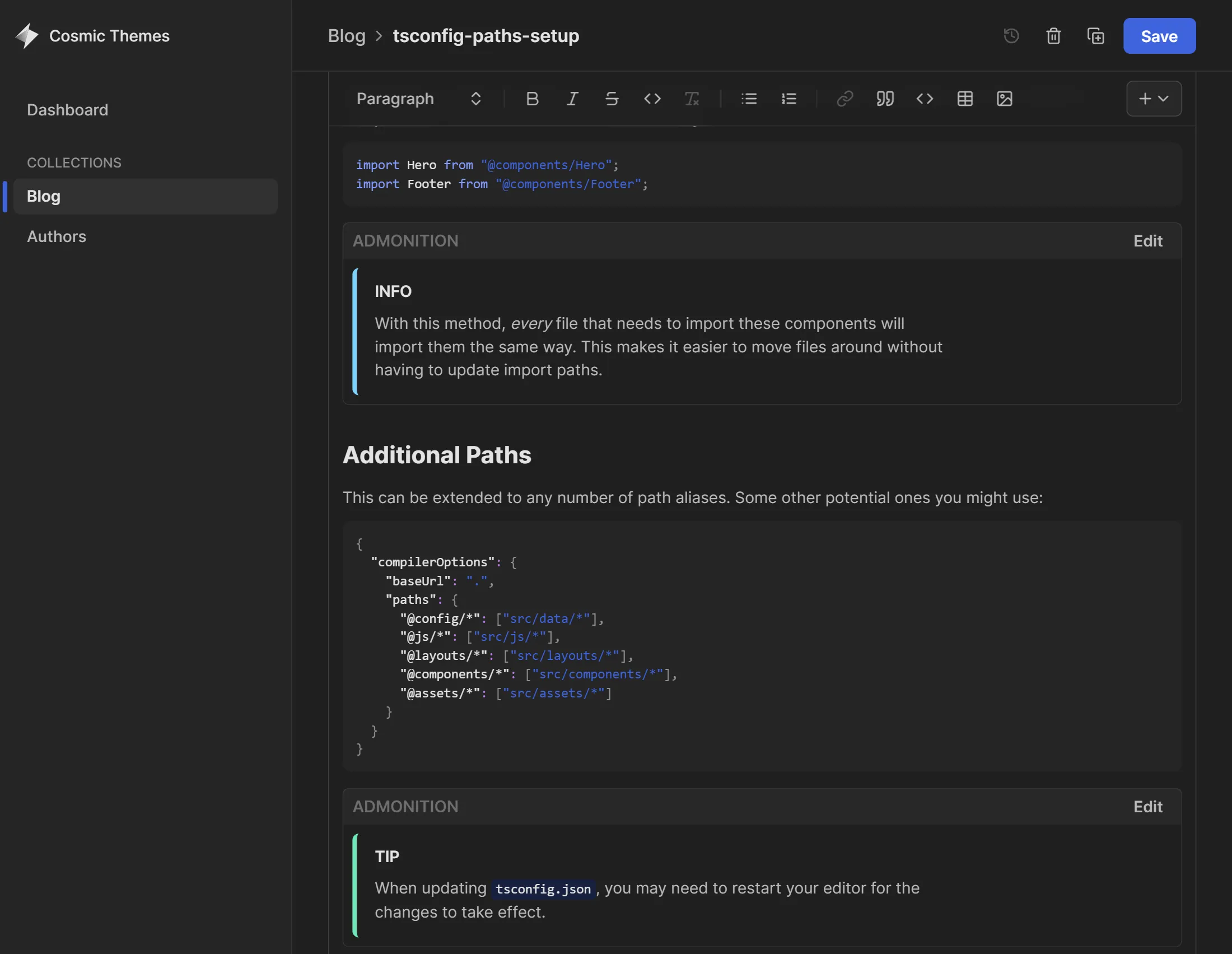The image size is (1232, 954).
Task: Open the Paragraph style dropdown
Action: click(x=418, y=99)
